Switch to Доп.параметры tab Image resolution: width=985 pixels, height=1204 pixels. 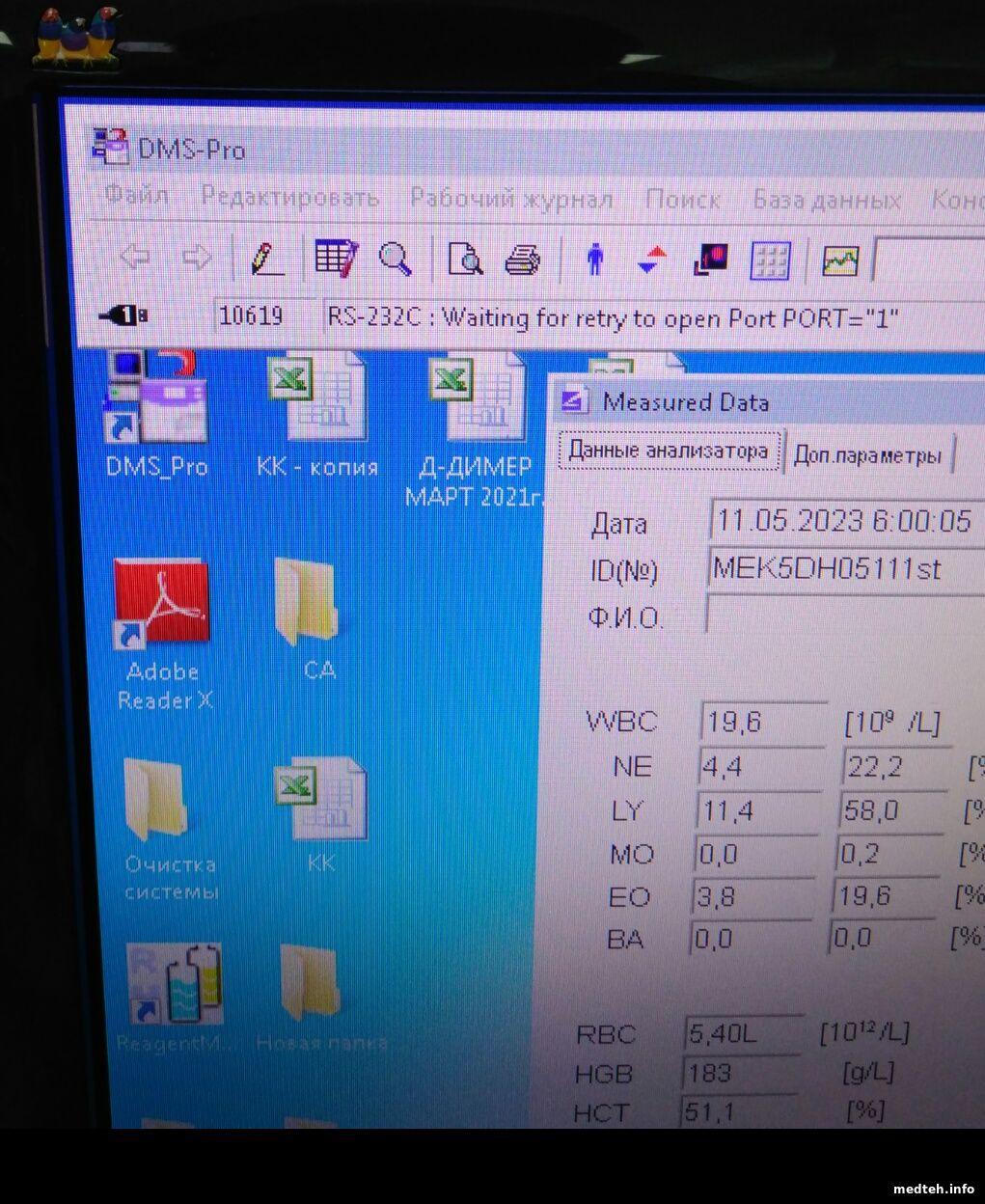point(866,455)
